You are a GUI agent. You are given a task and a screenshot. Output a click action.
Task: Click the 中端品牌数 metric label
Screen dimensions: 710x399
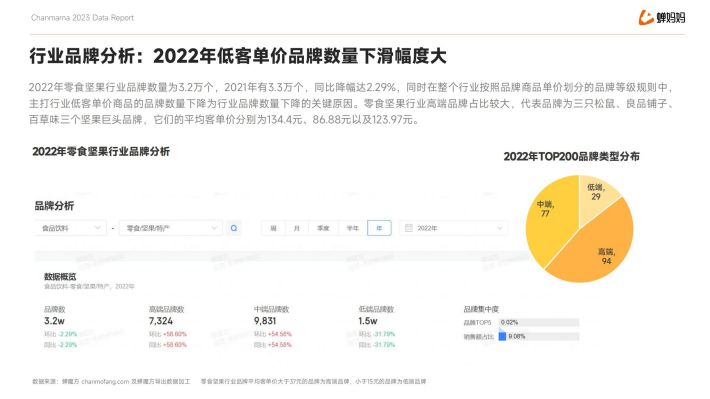(x=271, y=309)
